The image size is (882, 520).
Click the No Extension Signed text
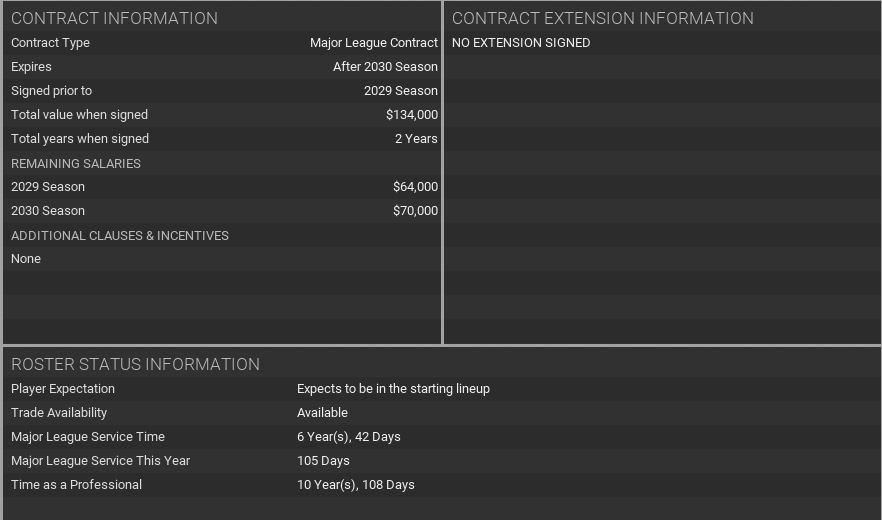coord(521,43)
